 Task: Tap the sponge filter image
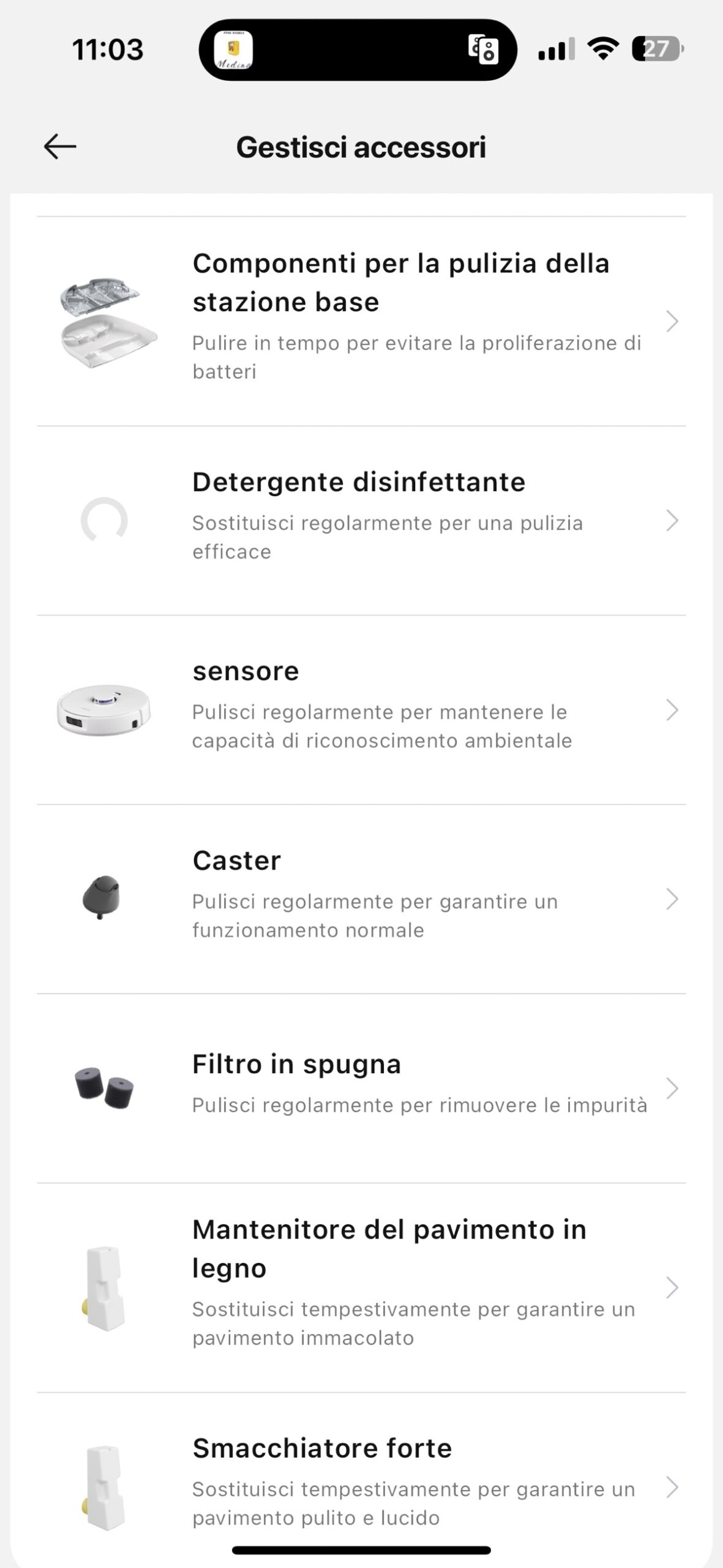(x=104, y=1088)
